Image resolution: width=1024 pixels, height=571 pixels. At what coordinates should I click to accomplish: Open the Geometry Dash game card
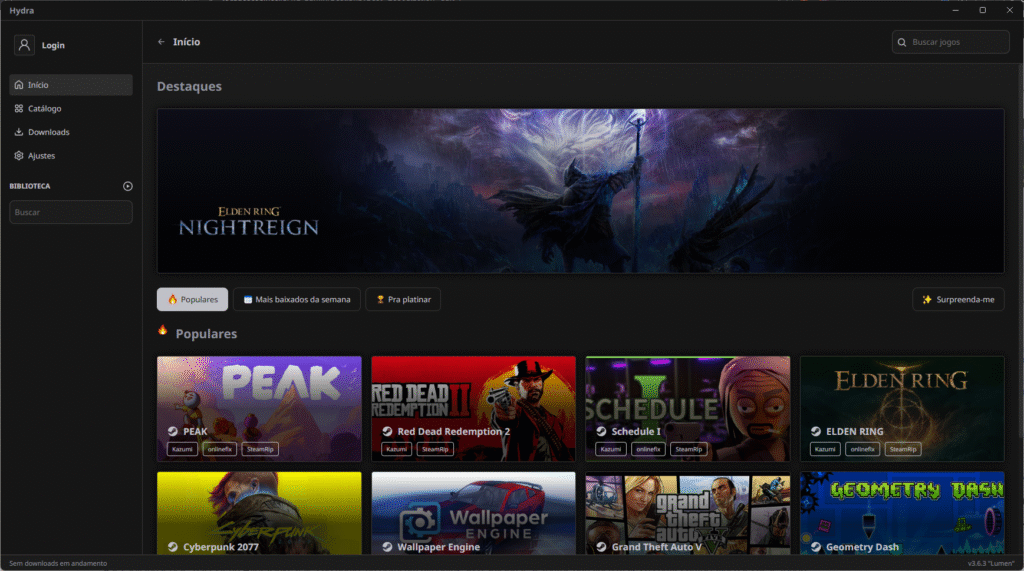902,513
